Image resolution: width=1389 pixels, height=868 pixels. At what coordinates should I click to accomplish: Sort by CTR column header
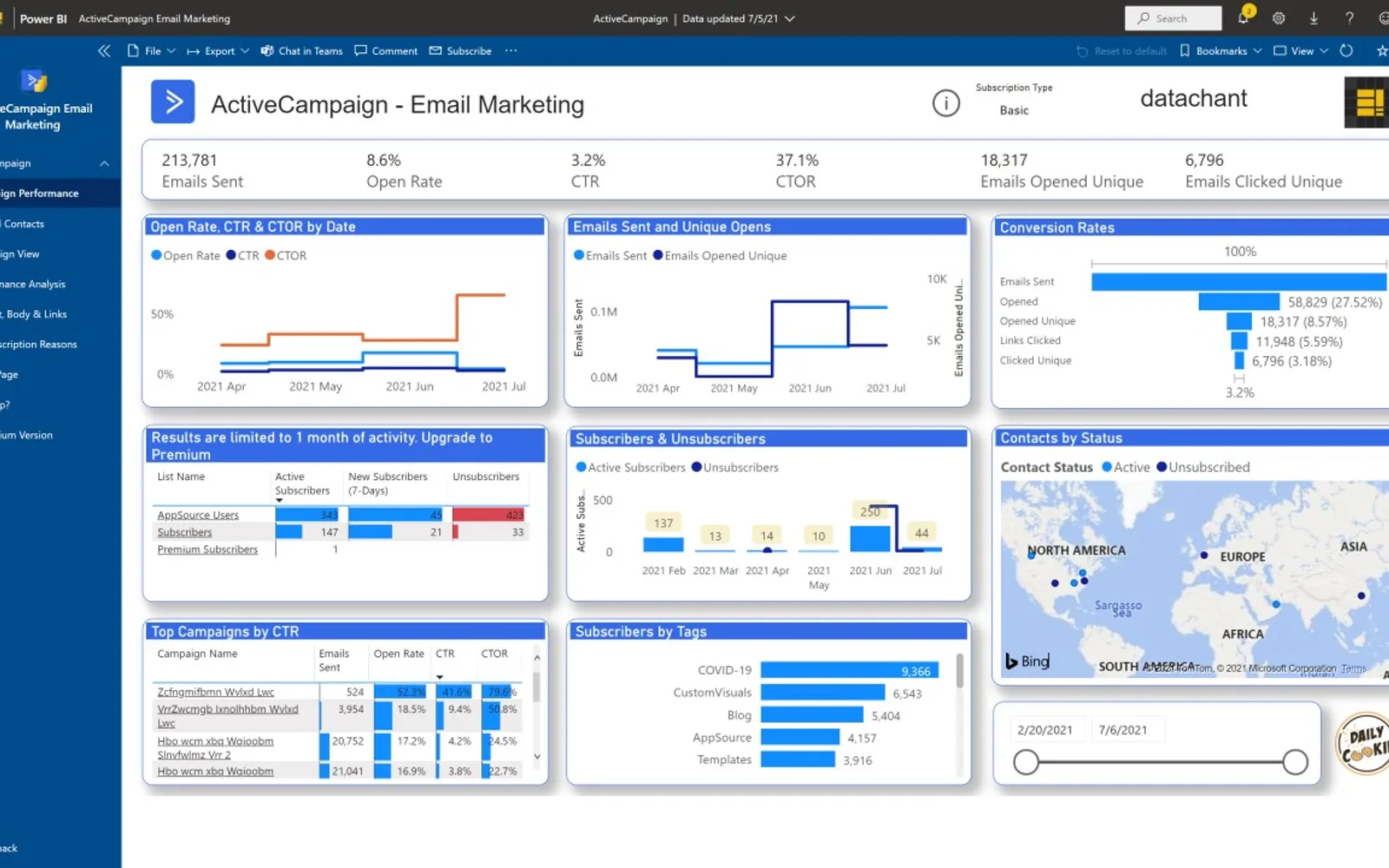pos(445,654)
